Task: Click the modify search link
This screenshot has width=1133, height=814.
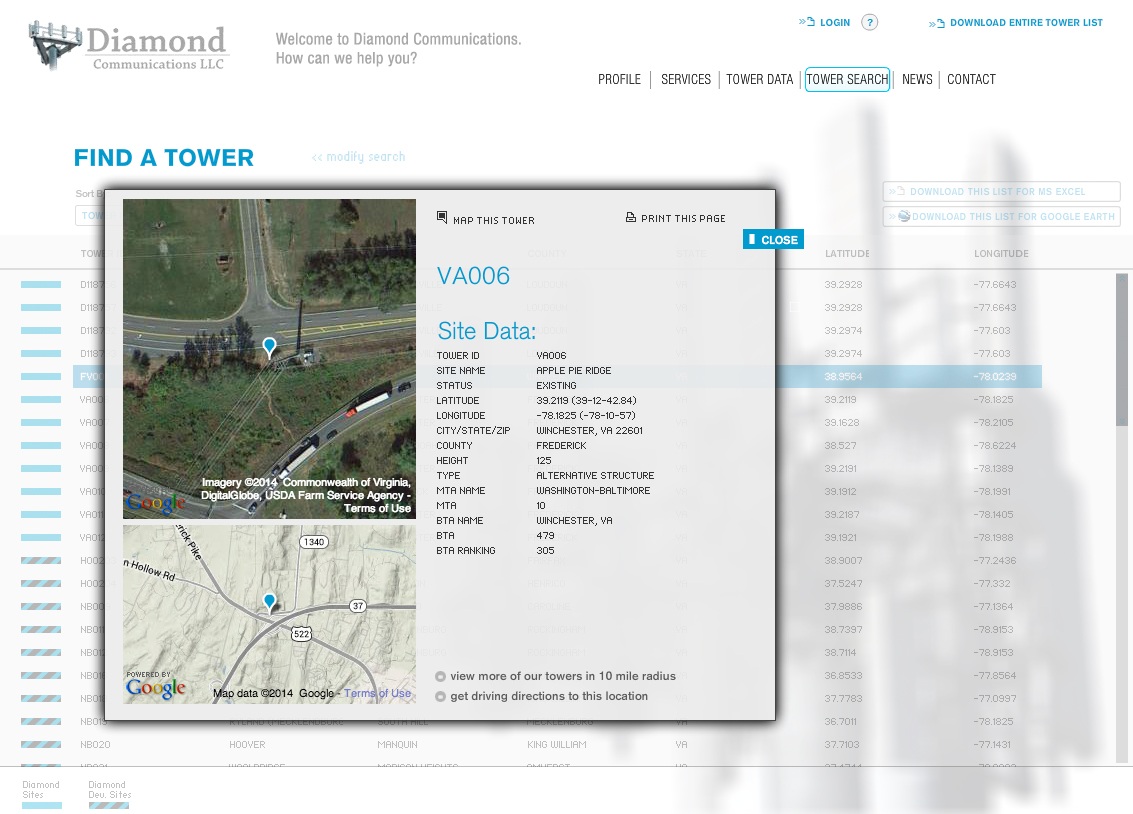Action: coord(358,157)
